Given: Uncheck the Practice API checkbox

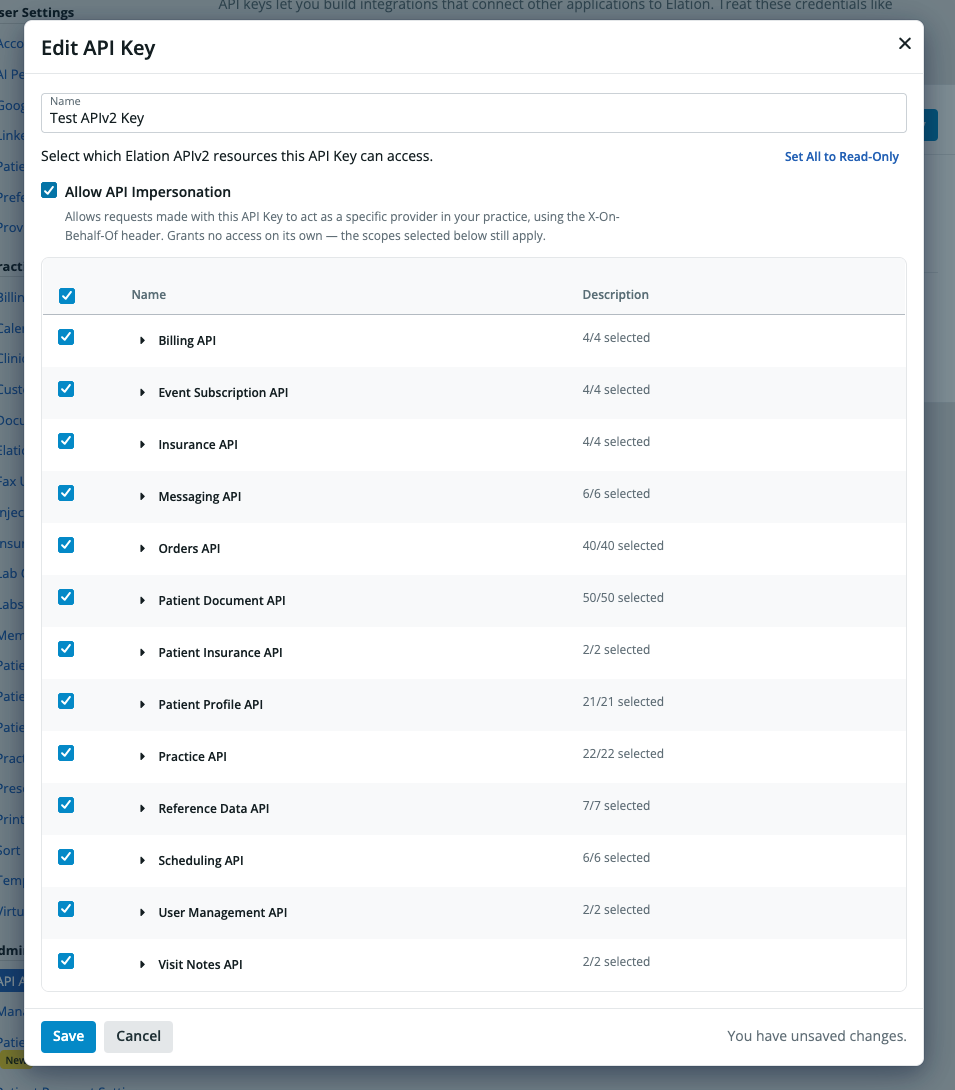Looking at the screenshot, I should click(x=66, y=753).
